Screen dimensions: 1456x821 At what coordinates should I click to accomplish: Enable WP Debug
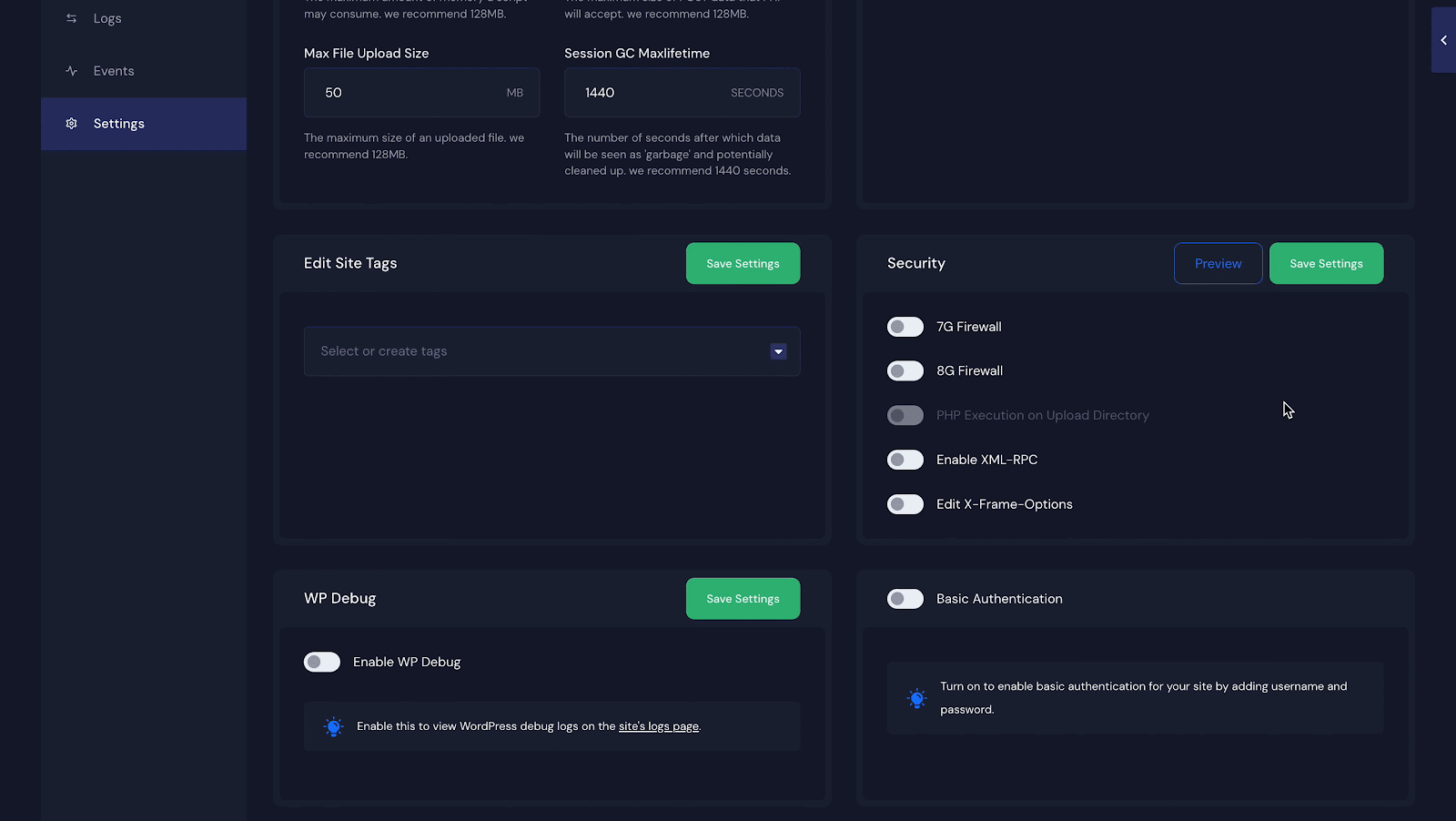321,662
